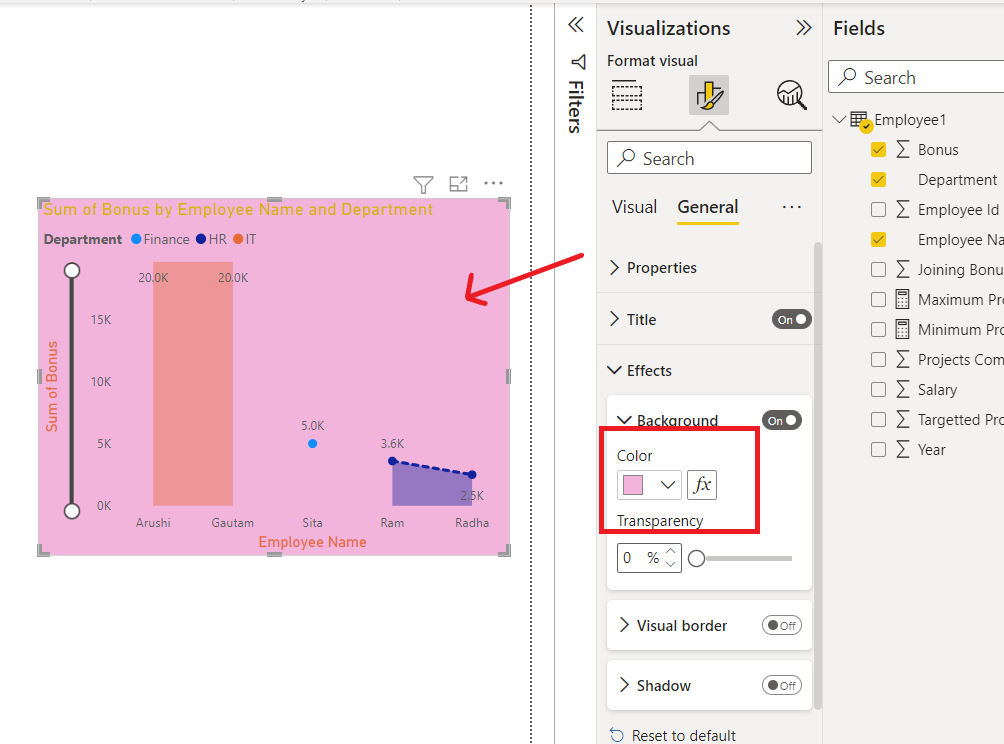Viewport: 1004px width, 744px height.
Task: Click calculator icon beside Minimum field
Action: pos(902,329)
